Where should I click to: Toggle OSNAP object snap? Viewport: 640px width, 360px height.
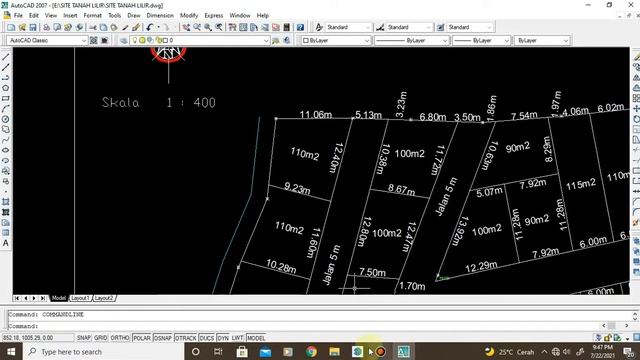click(163, 338)
